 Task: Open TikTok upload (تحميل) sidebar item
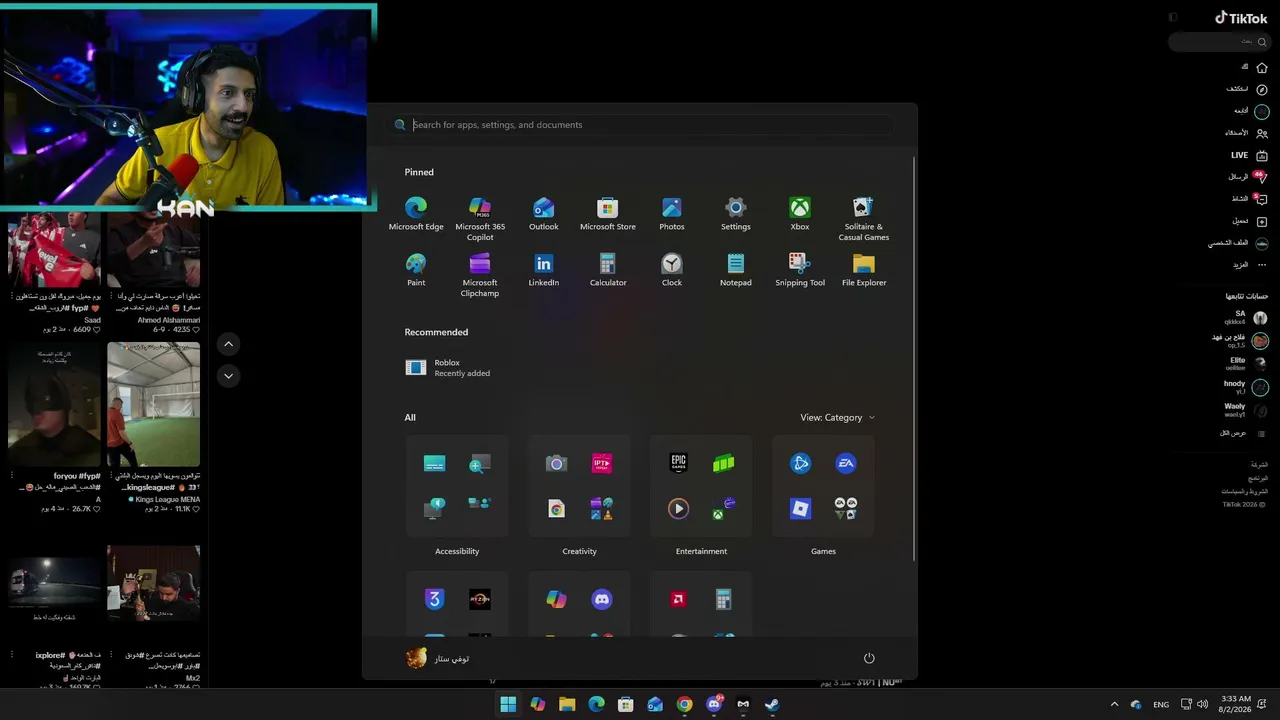coord(1249,221)
